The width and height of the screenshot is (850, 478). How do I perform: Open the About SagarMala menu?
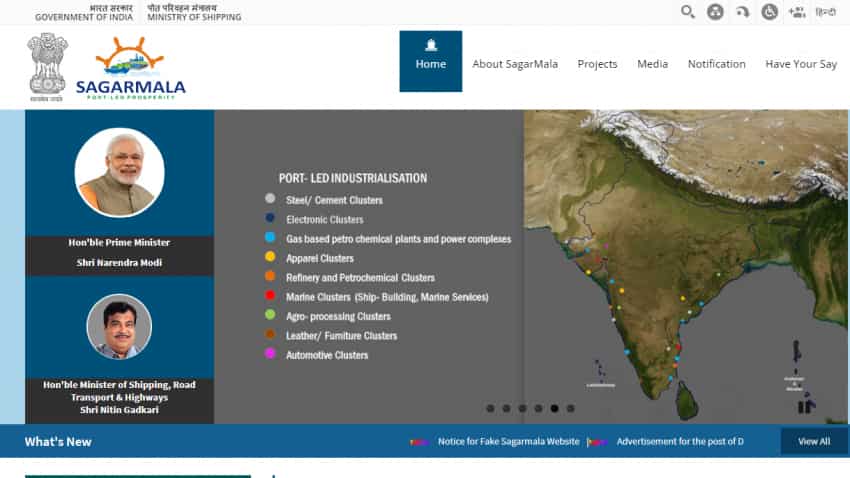515,64
